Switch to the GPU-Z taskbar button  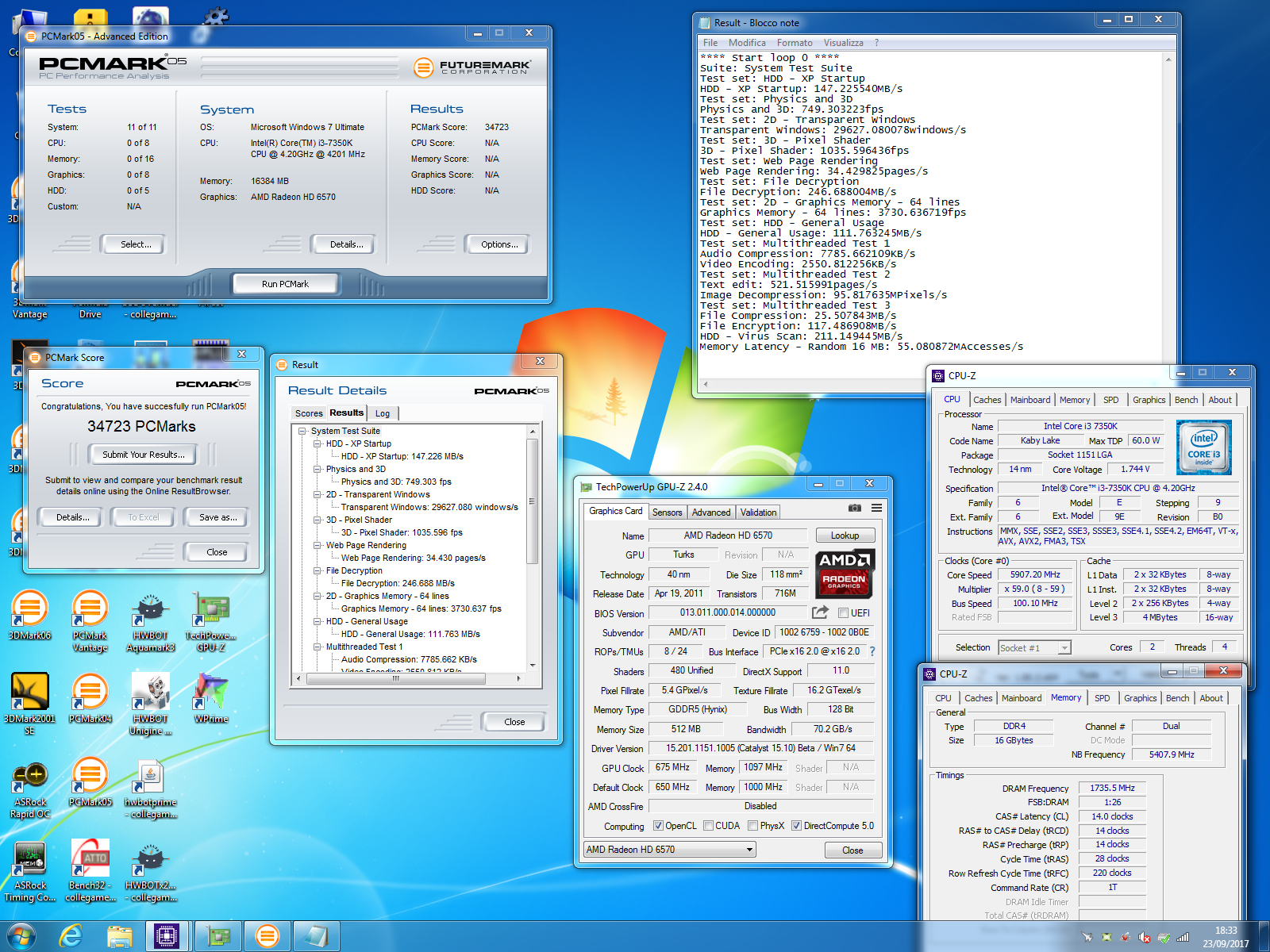(x=218, y=937)
